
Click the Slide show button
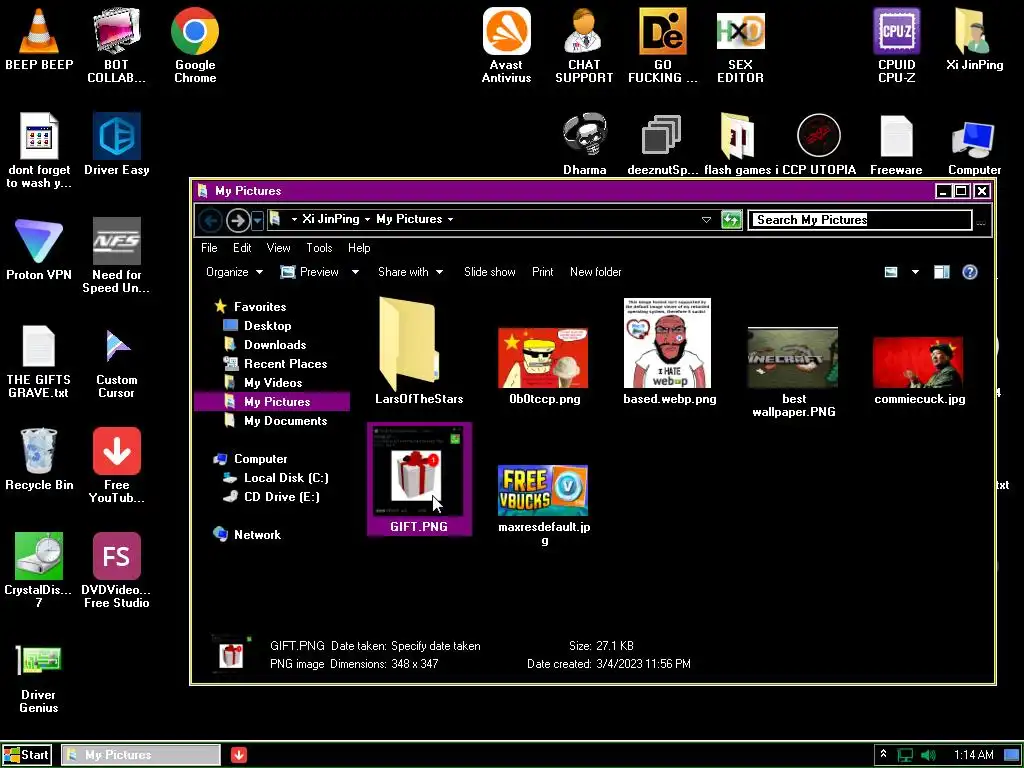489,272
